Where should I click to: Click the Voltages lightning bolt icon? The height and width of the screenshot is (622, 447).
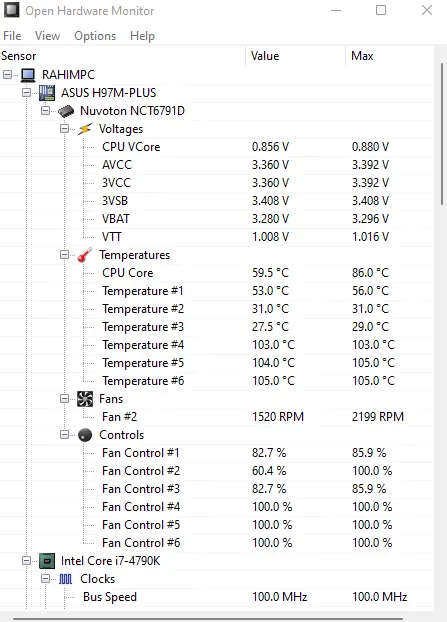85,129
